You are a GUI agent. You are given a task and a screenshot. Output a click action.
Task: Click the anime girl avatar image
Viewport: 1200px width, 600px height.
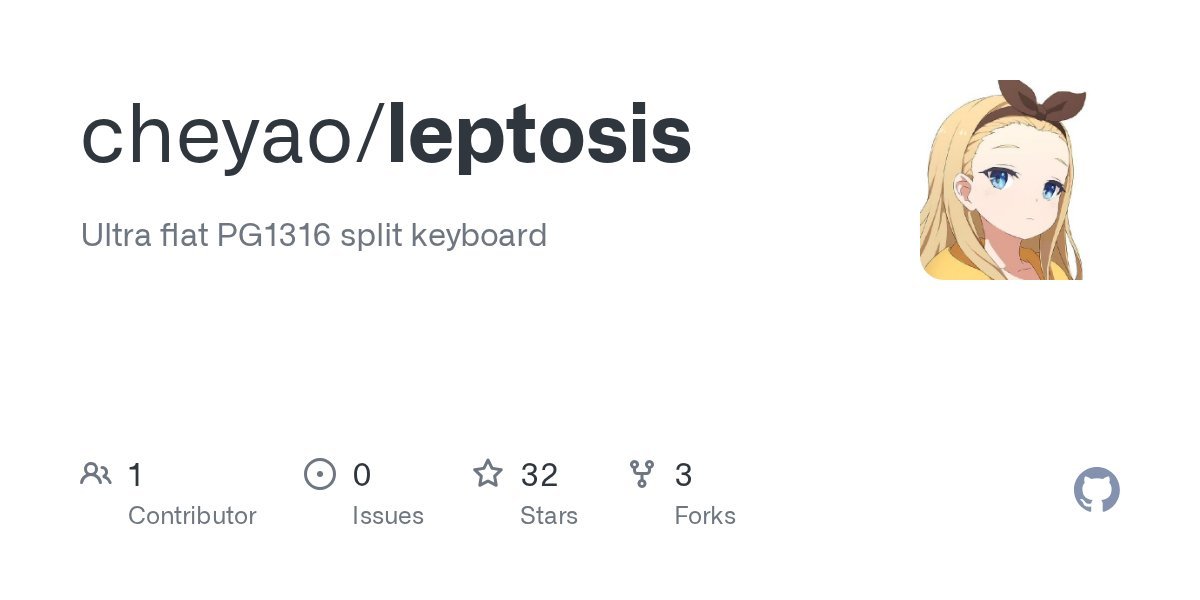1002,190
